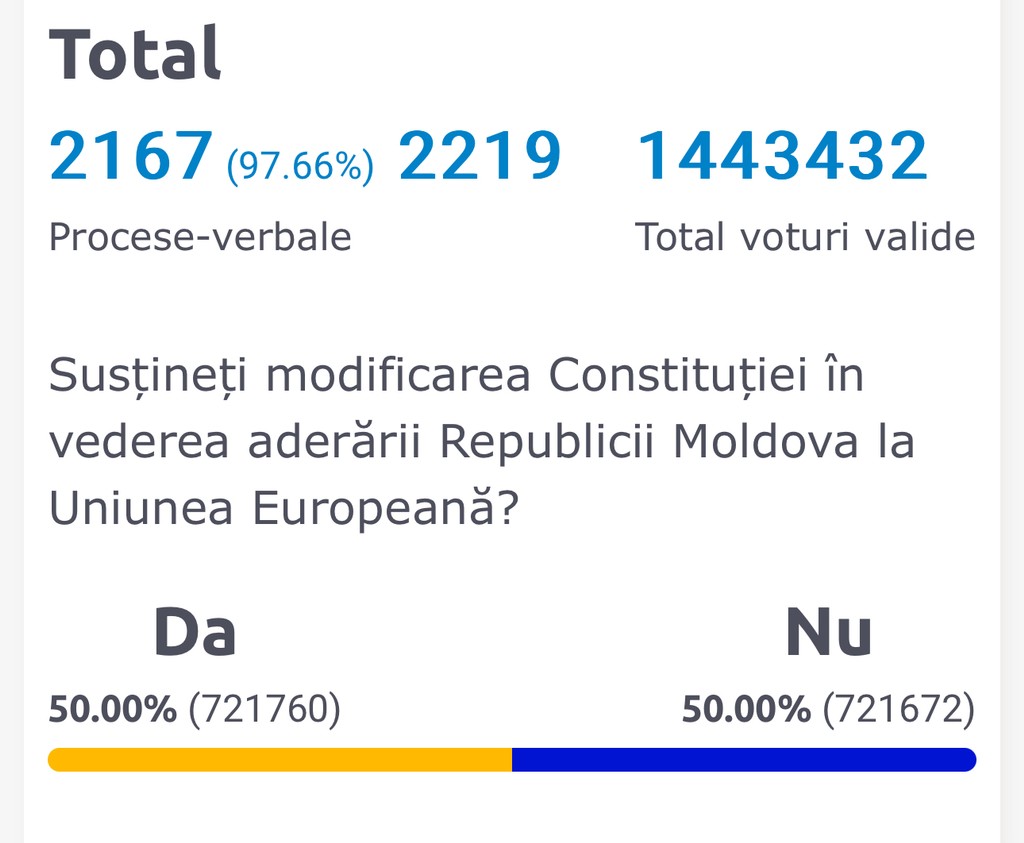Click the 50.00% figure under Nu
This screenshot has width=1024, height=843.
(746, 709)
